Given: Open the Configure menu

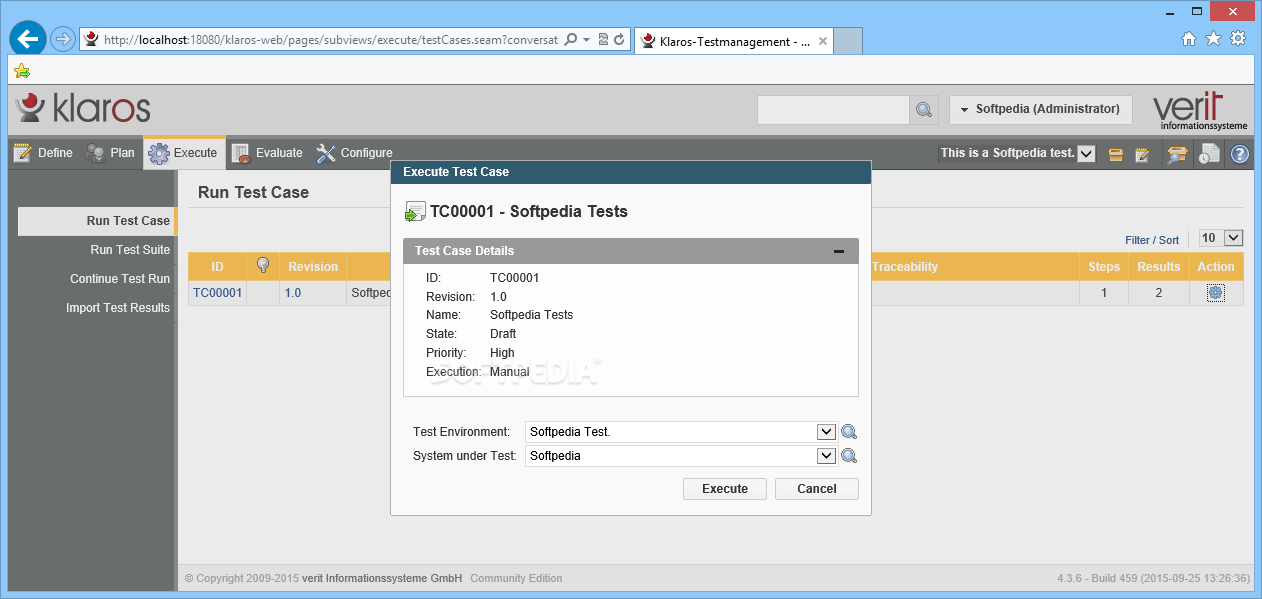Looking at the screenshot, I should point(355,153).
